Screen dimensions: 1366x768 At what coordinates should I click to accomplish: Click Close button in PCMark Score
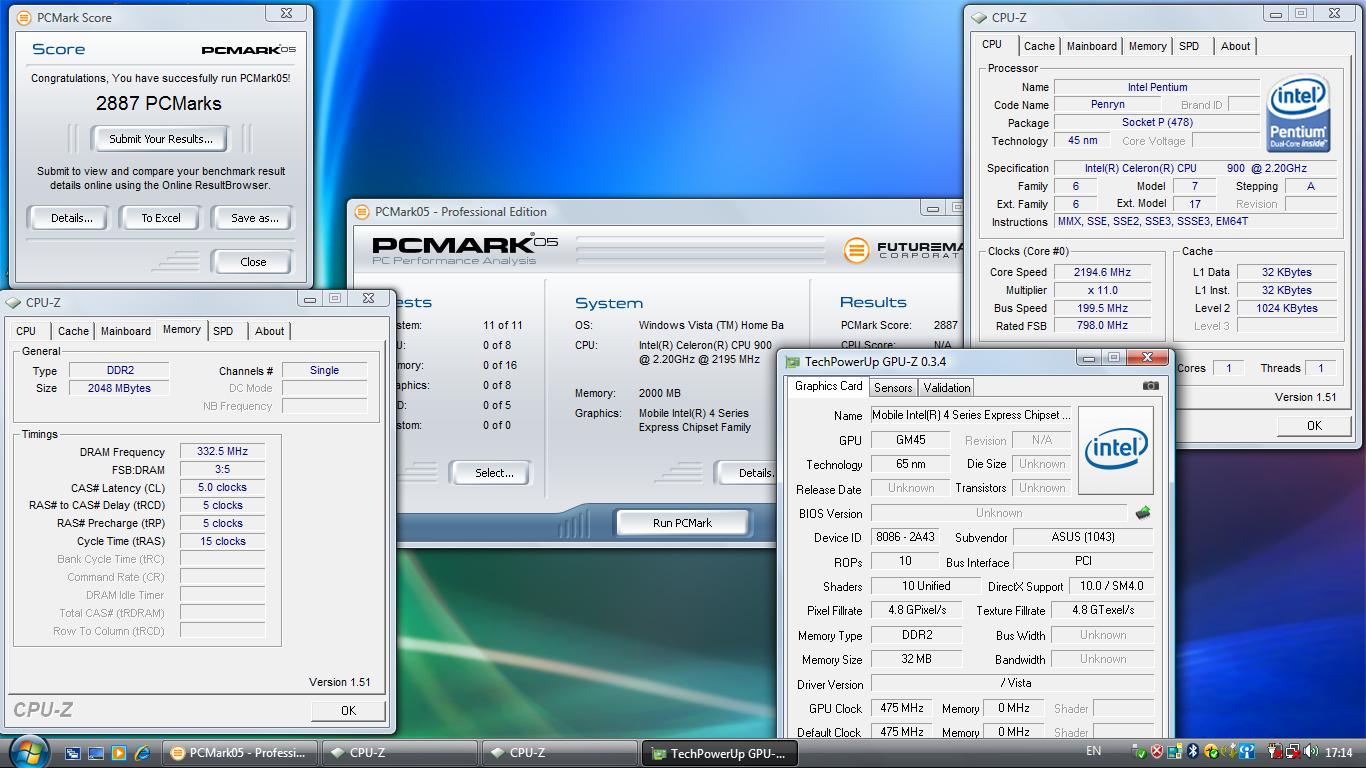[x=253, y=262]
